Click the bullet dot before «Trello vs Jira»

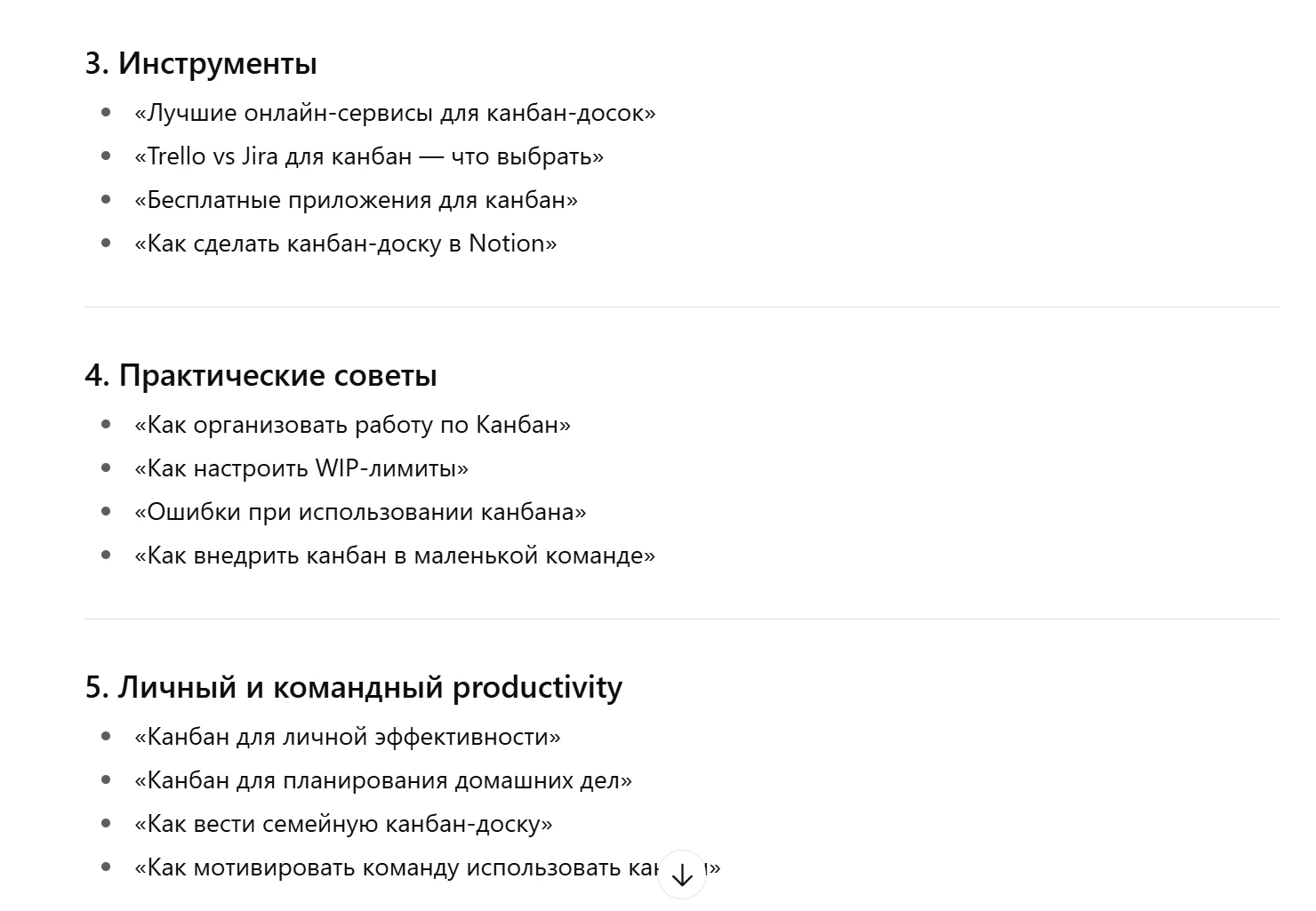[107, 156]
